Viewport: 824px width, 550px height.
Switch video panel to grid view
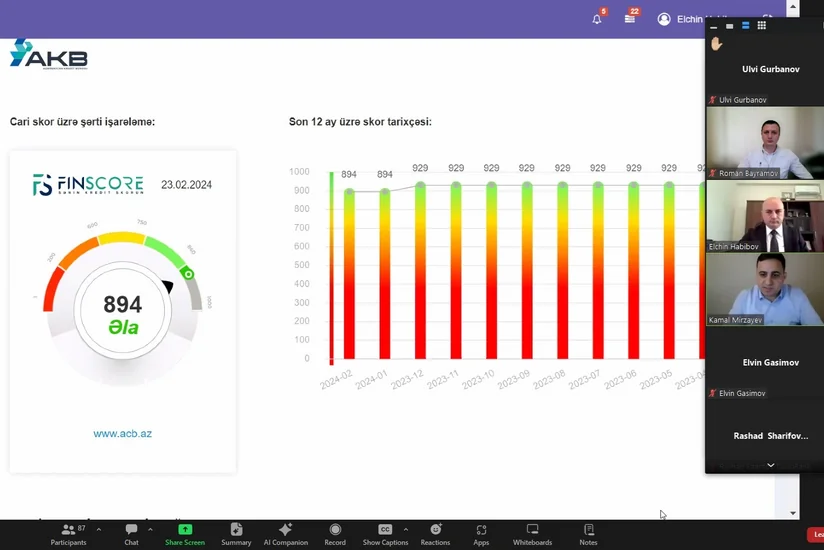point(761,25)
